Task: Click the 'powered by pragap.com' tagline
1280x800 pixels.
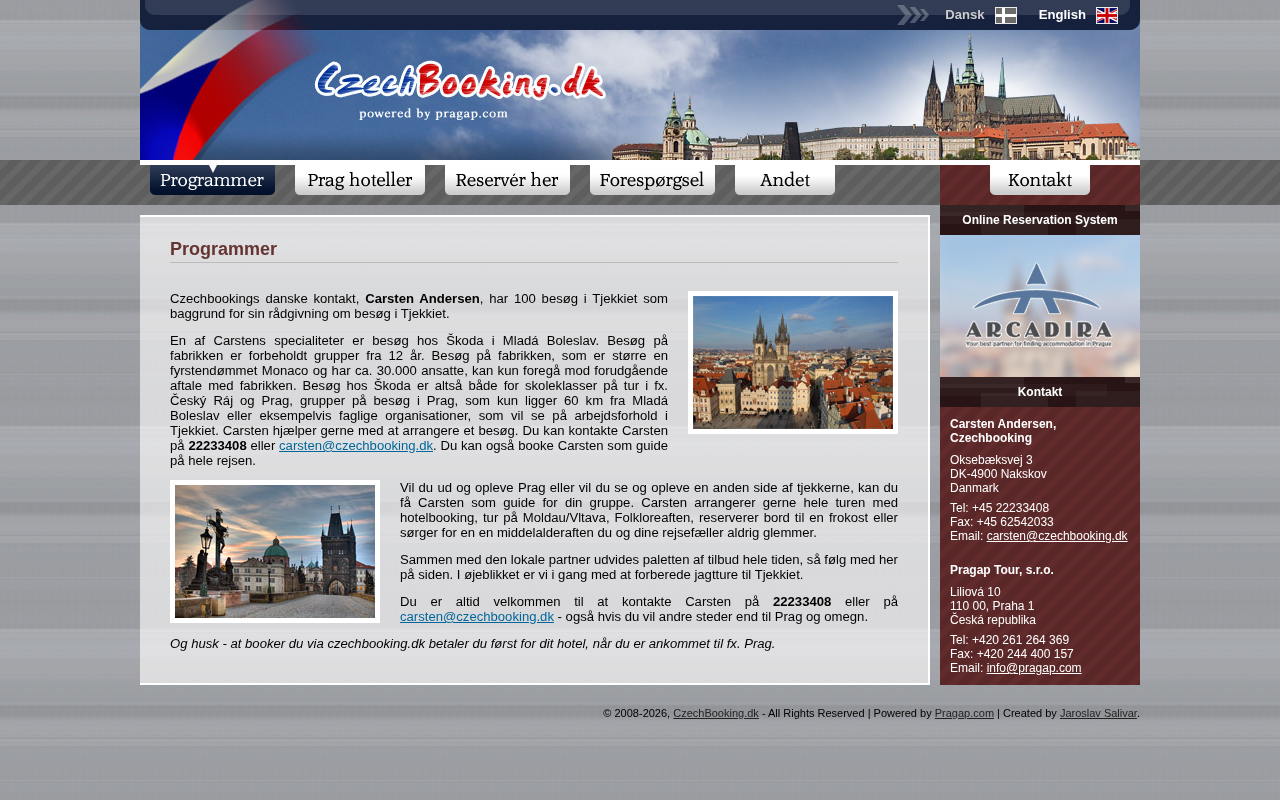Action: [433, 114]
